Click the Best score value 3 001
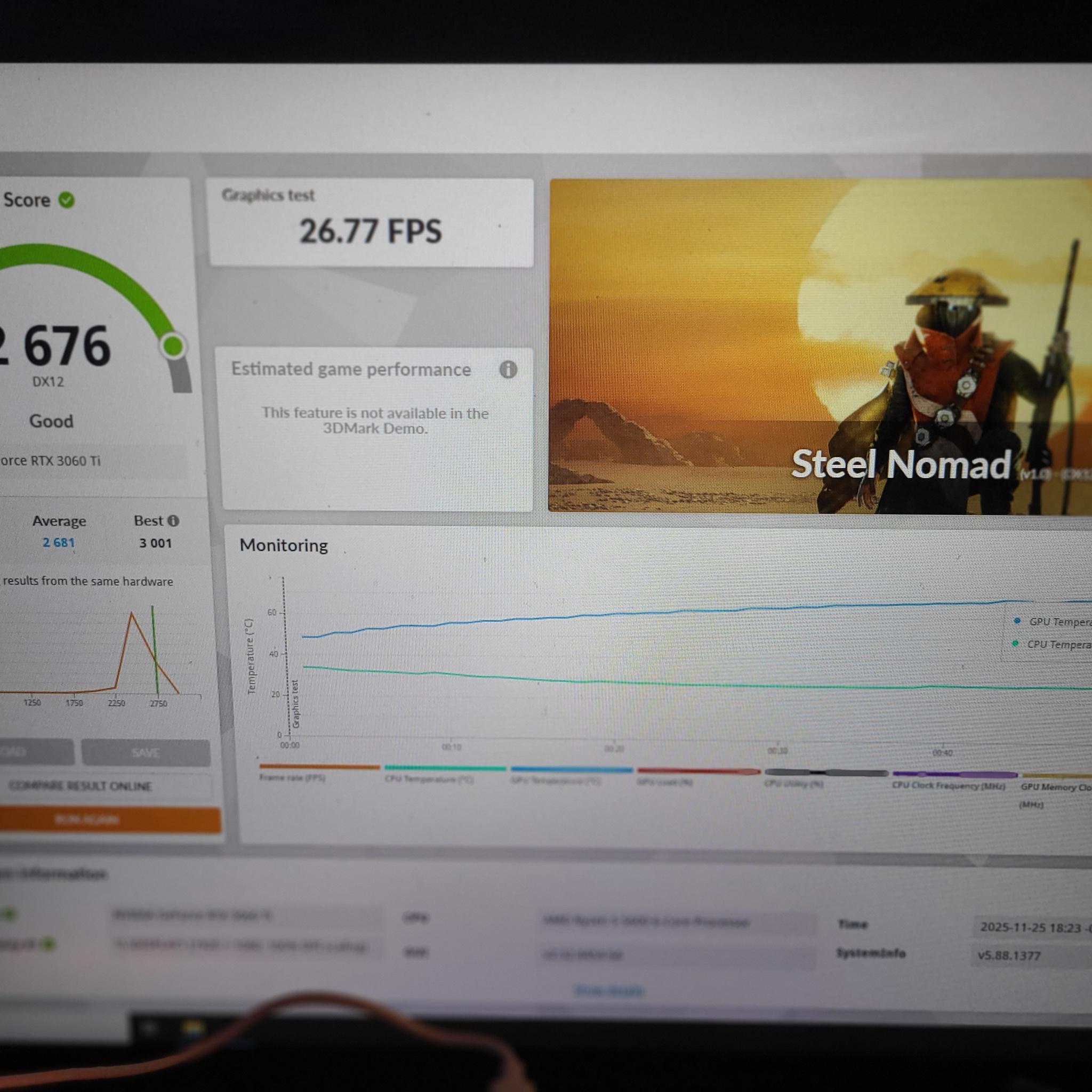Viewport: 1092px width, 1092px height. [x=156, y=543]
